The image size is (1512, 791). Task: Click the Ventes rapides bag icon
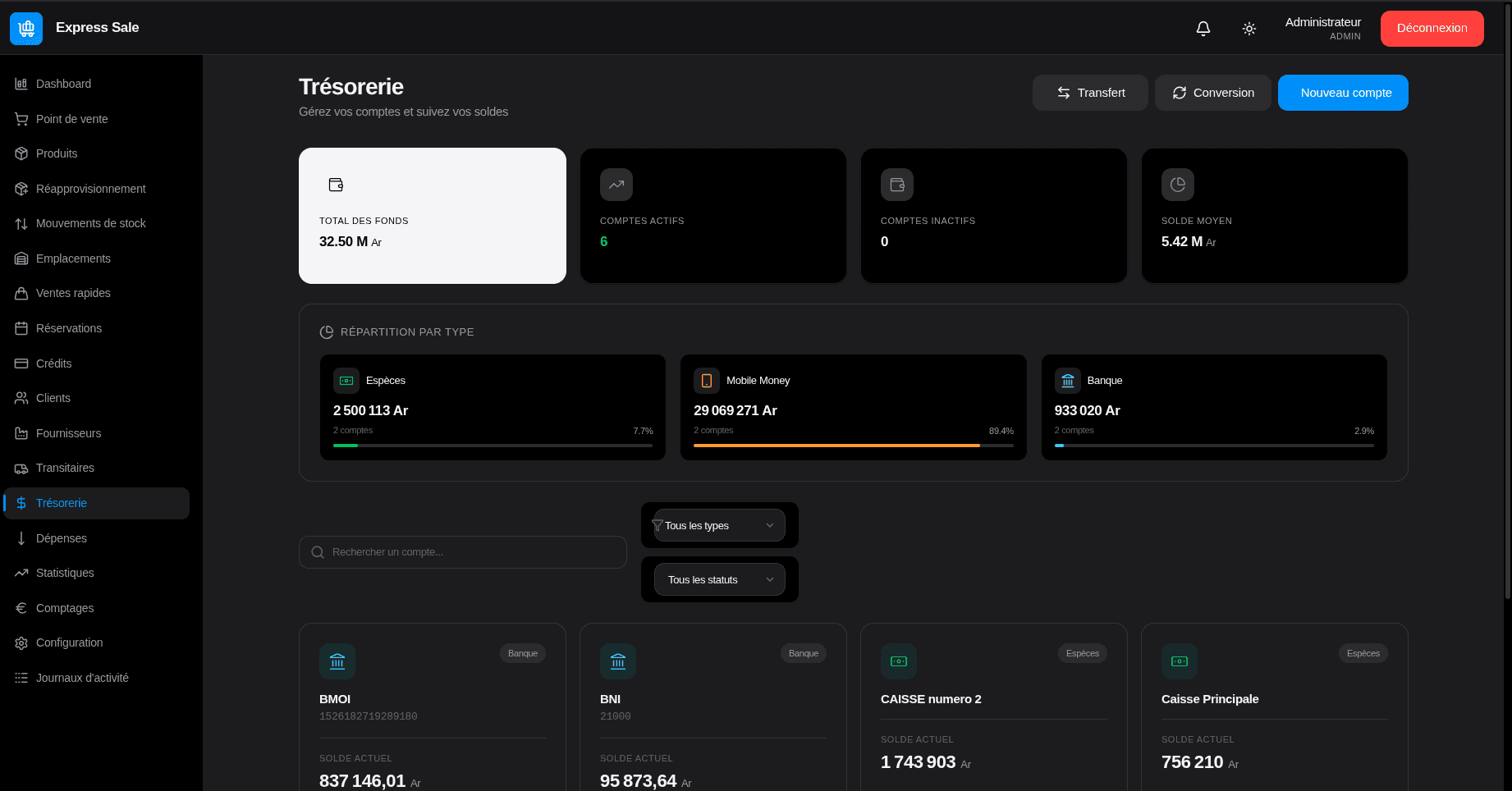[21, 293]
